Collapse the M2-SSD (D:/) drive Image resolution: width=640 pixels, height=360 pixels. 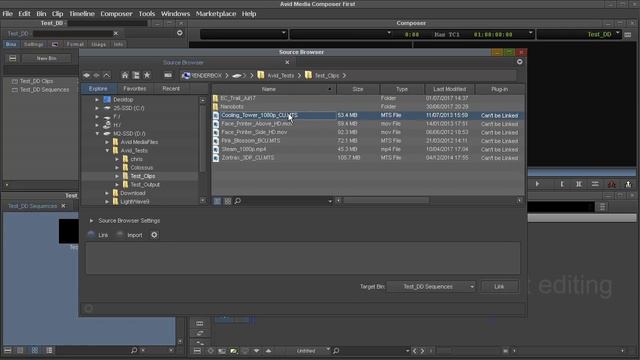[x=97, y=133]
